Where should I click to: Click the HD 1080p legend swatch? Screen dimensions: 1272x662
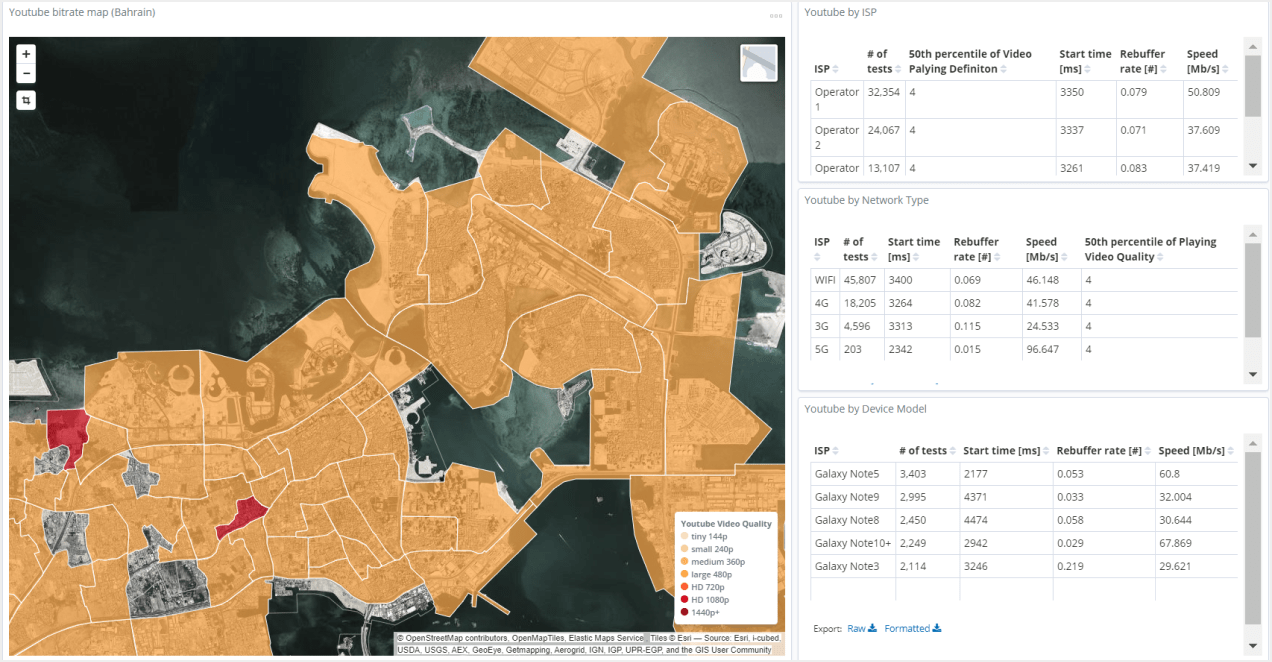coord(684,599)
